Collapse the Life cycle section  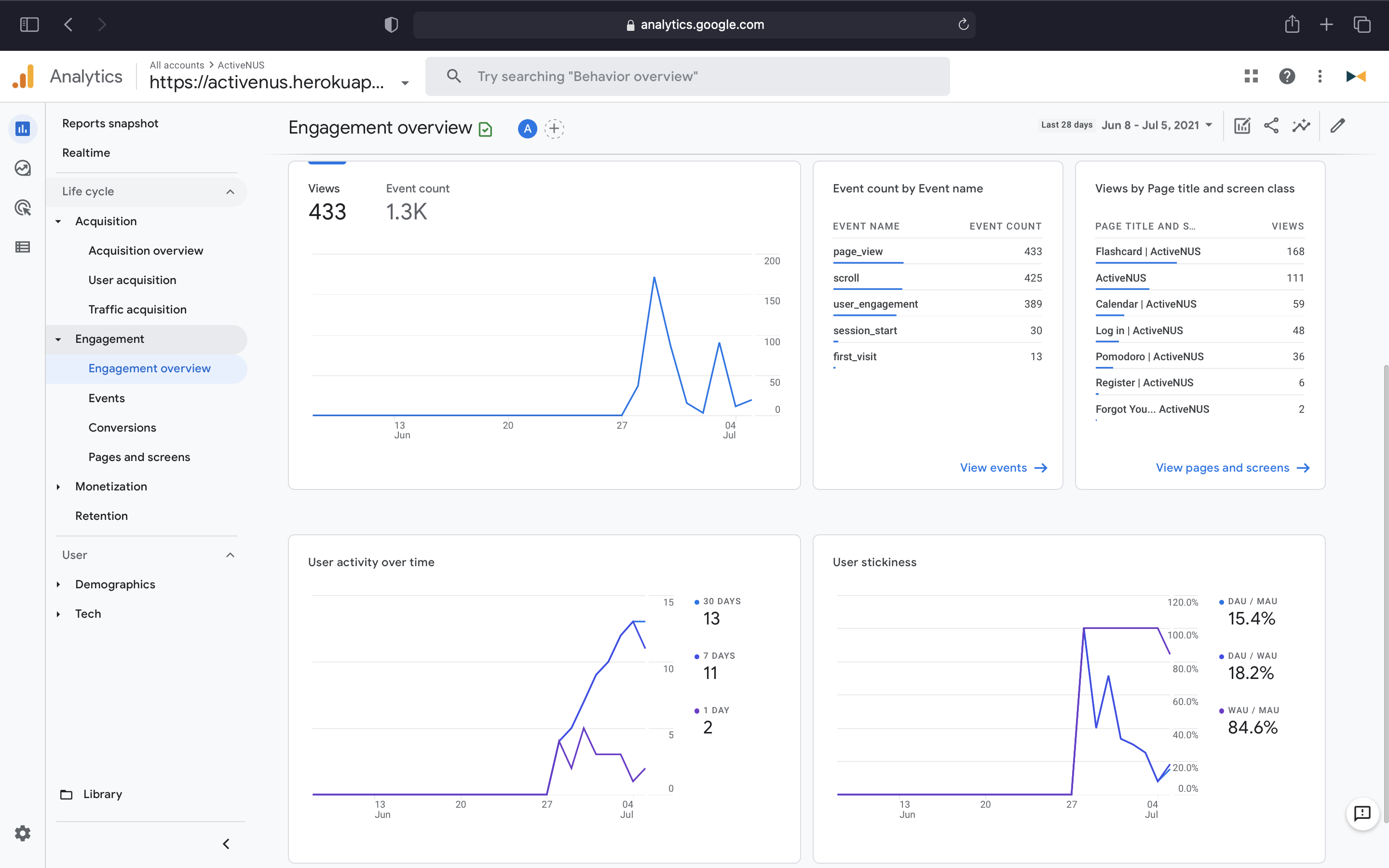click(230, 192)
